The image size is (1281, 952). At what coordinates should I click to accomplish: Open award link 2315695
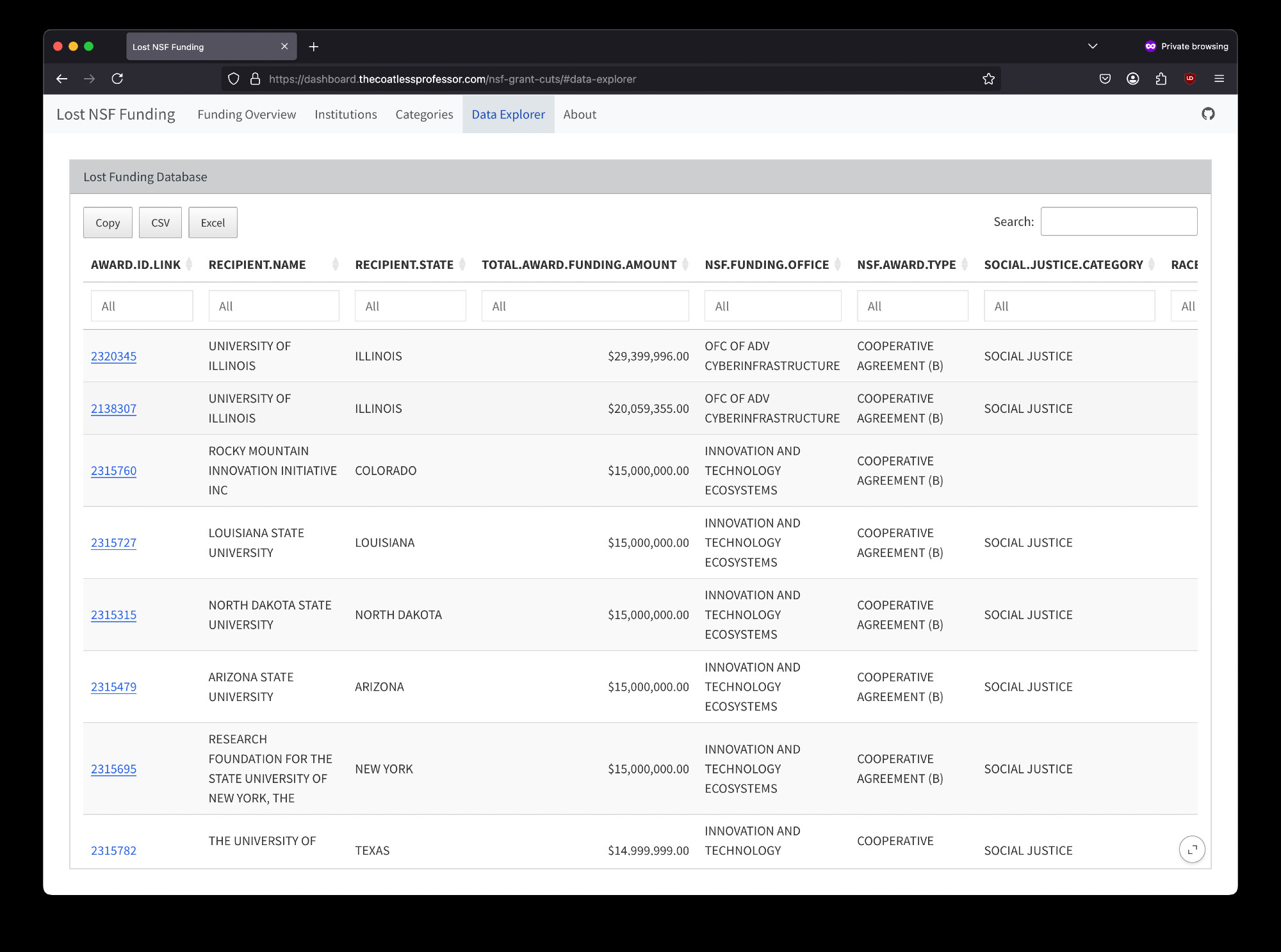(x=113, y=769)
